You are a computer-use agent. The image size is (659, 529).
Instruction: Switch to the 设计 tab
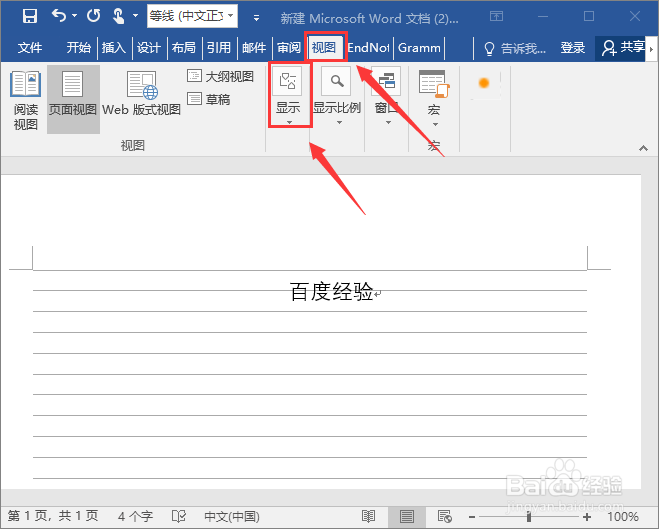click(x=149, y=47)
